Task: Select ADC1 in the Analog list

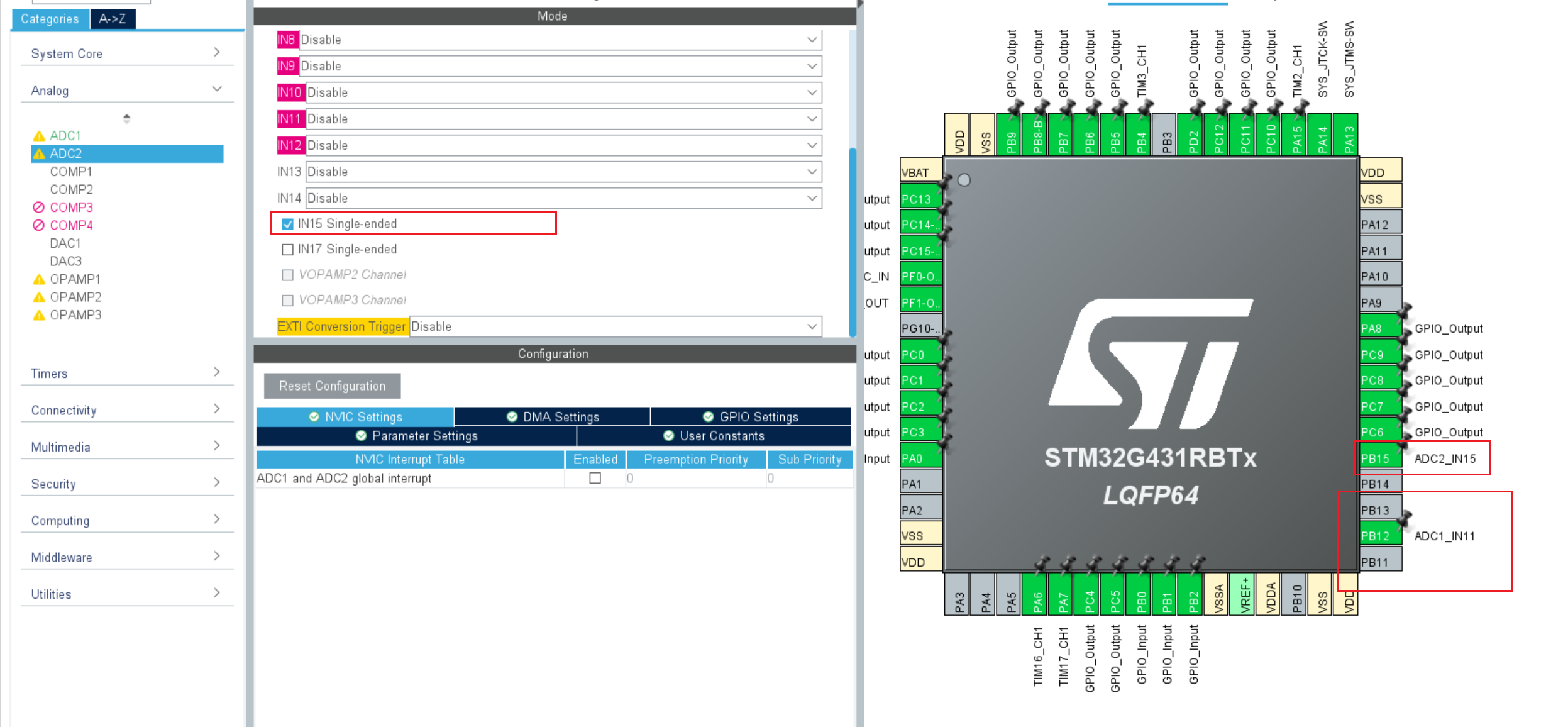Action: [65, 136]
